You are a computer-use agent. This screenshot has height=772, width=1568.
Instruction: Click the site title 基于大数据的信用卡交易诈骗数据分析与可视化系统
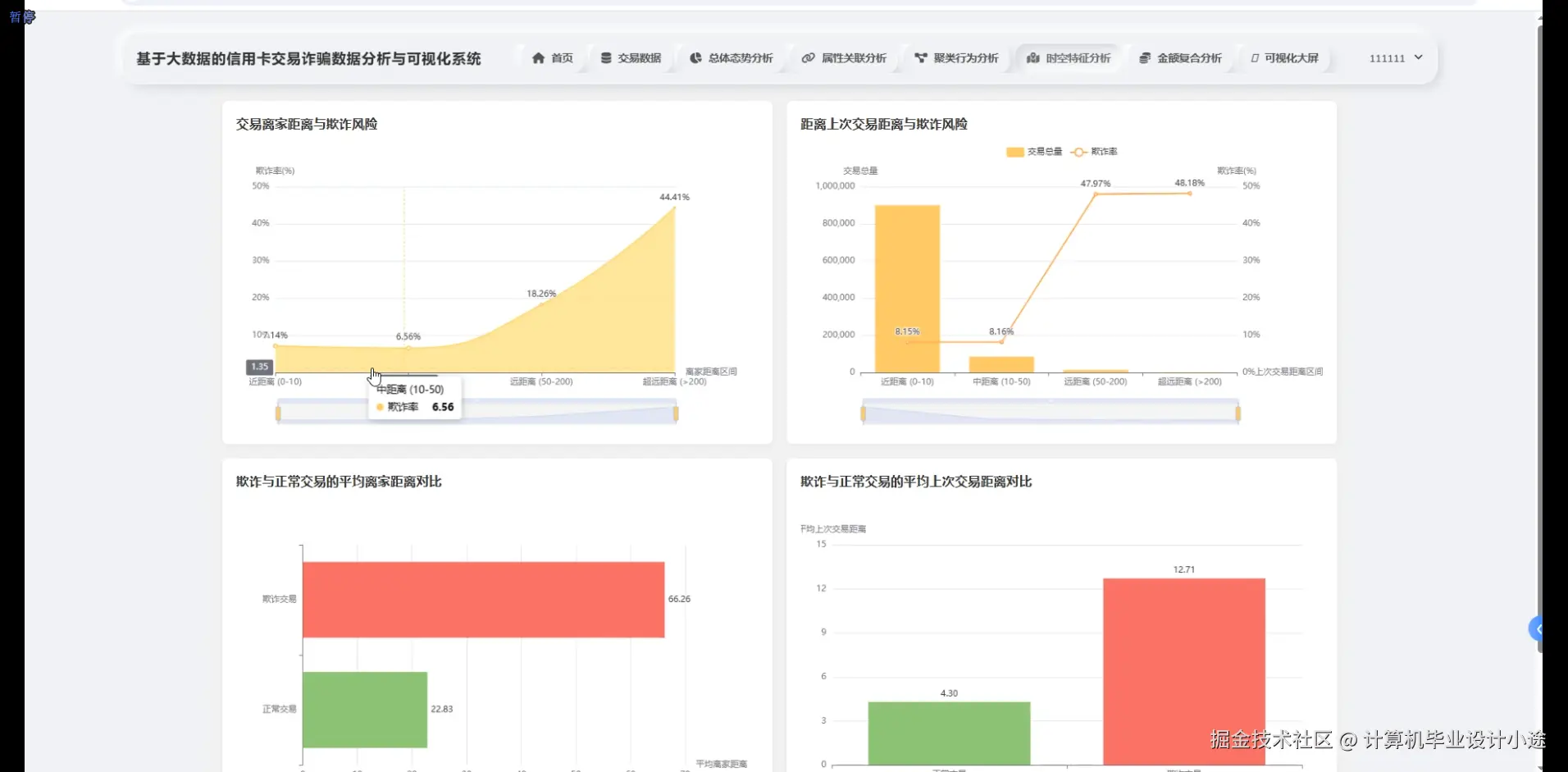(x=308, y=59)
